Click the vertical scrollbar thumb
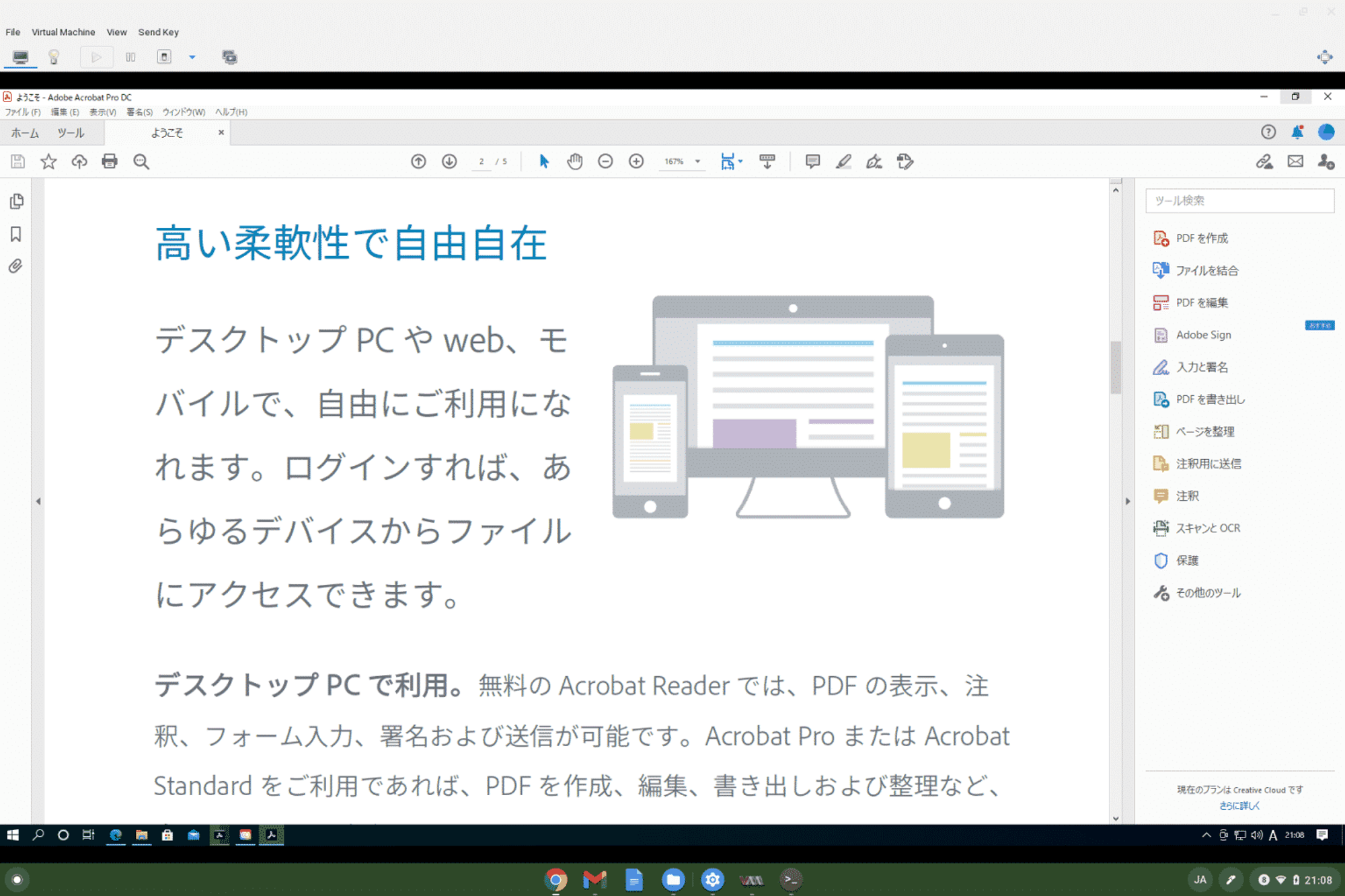This screenshot has width=1345, height=896. pyautogui.click(x=1116, y=368)
